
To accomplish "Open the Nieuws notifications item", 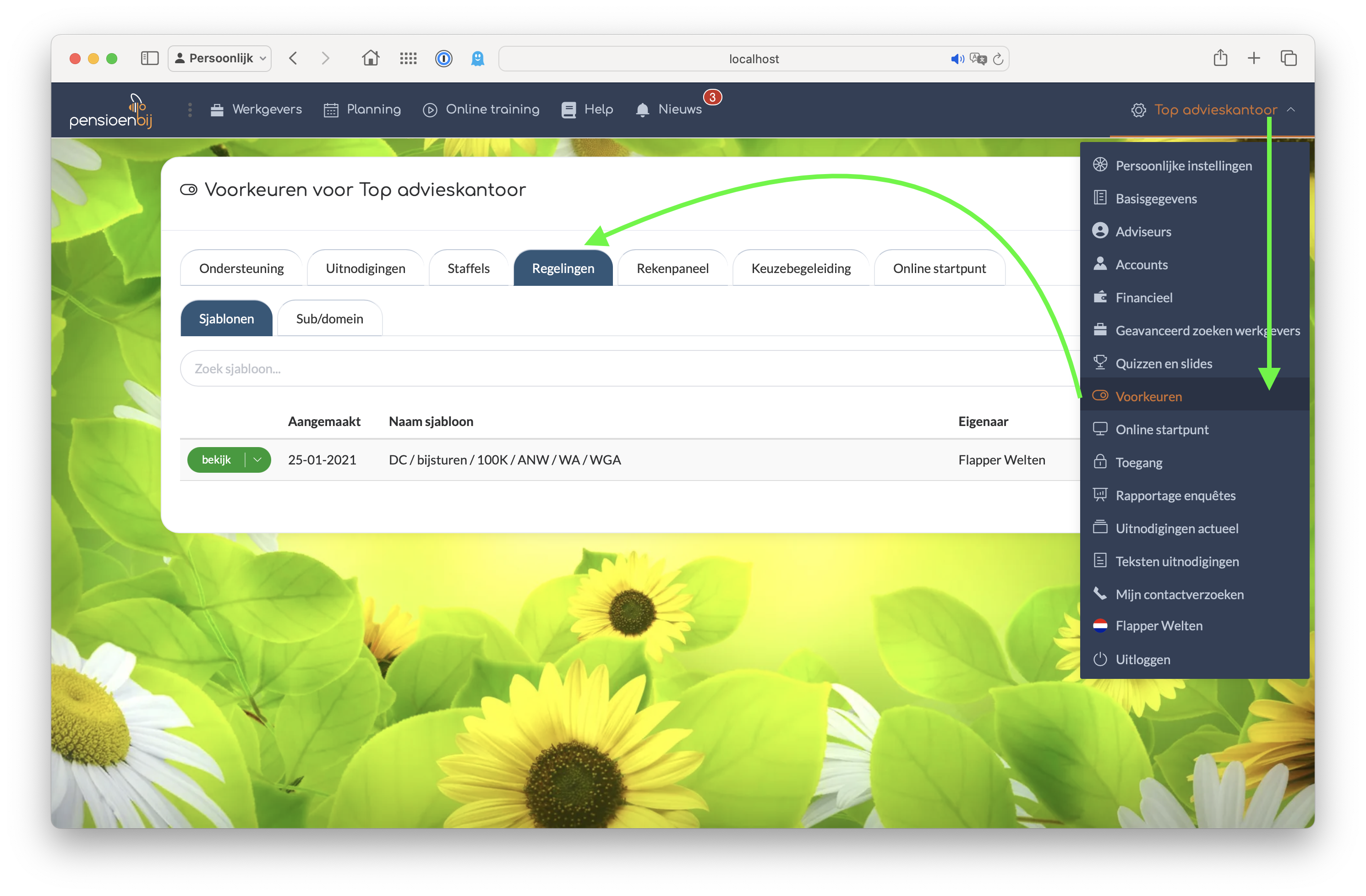I will [669, 109].
